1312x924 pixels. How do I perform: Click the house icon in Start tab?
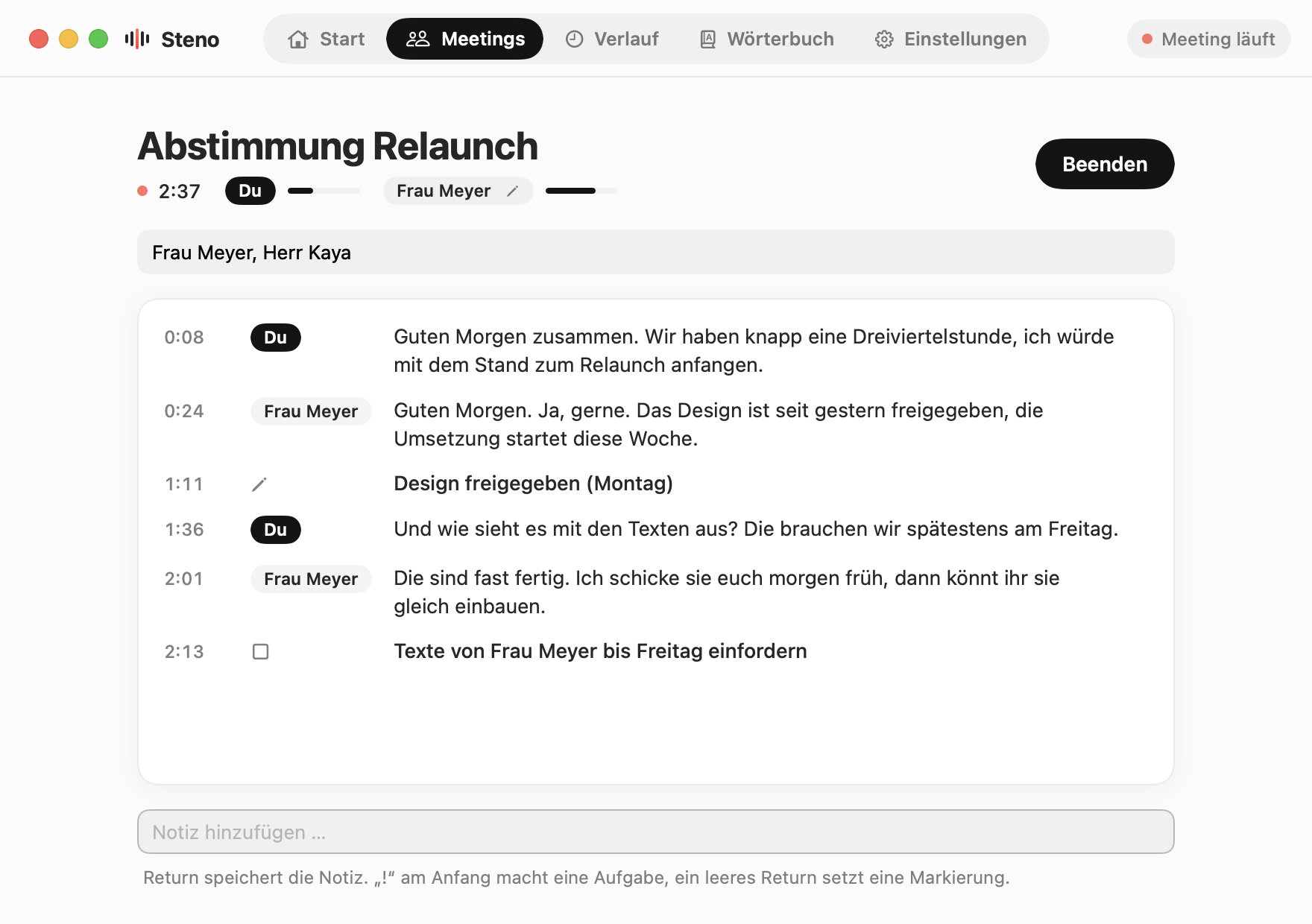(298, 39)
